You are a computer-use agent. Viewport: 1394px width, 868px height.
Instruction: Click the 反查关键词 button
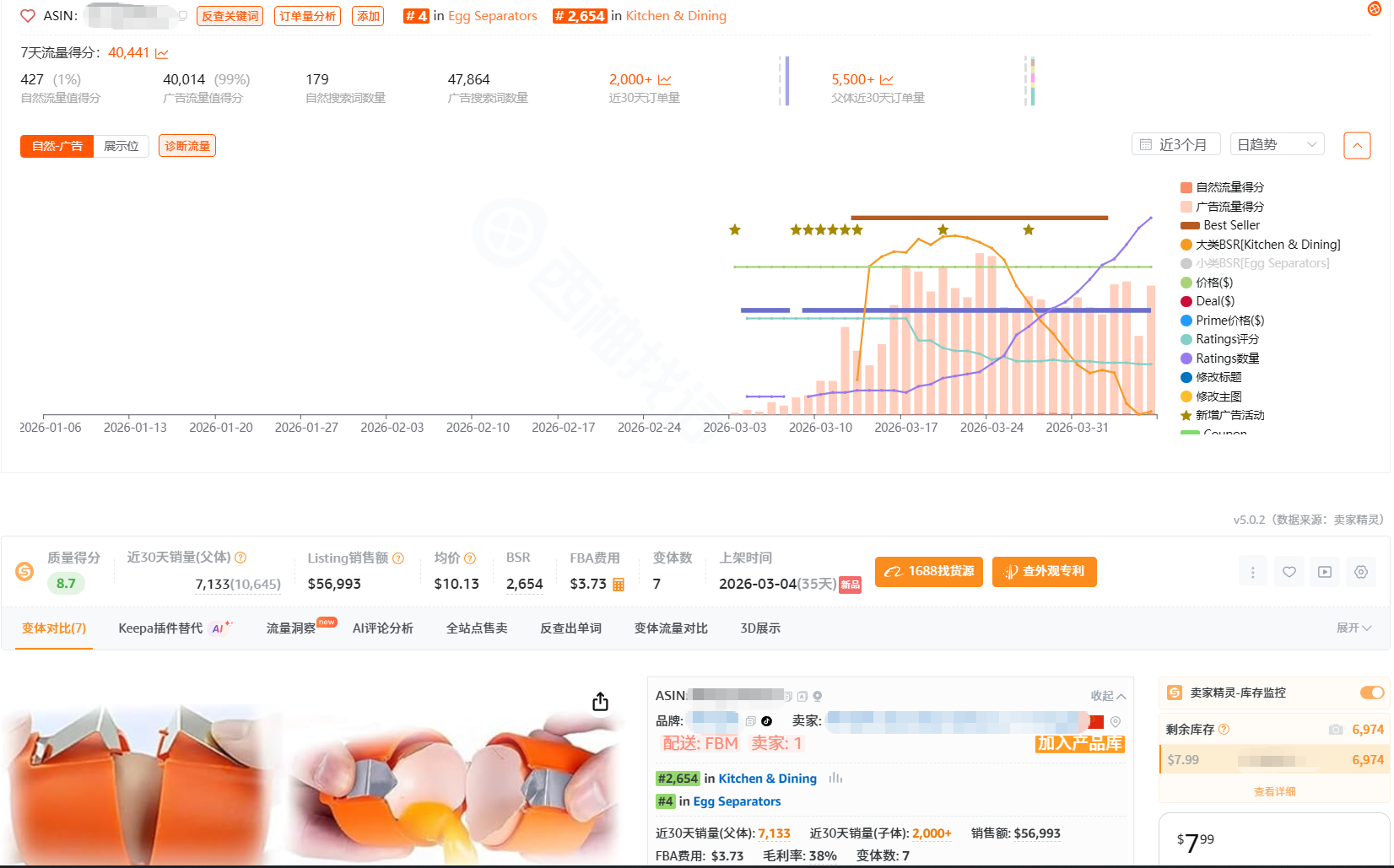click(230, 16)
